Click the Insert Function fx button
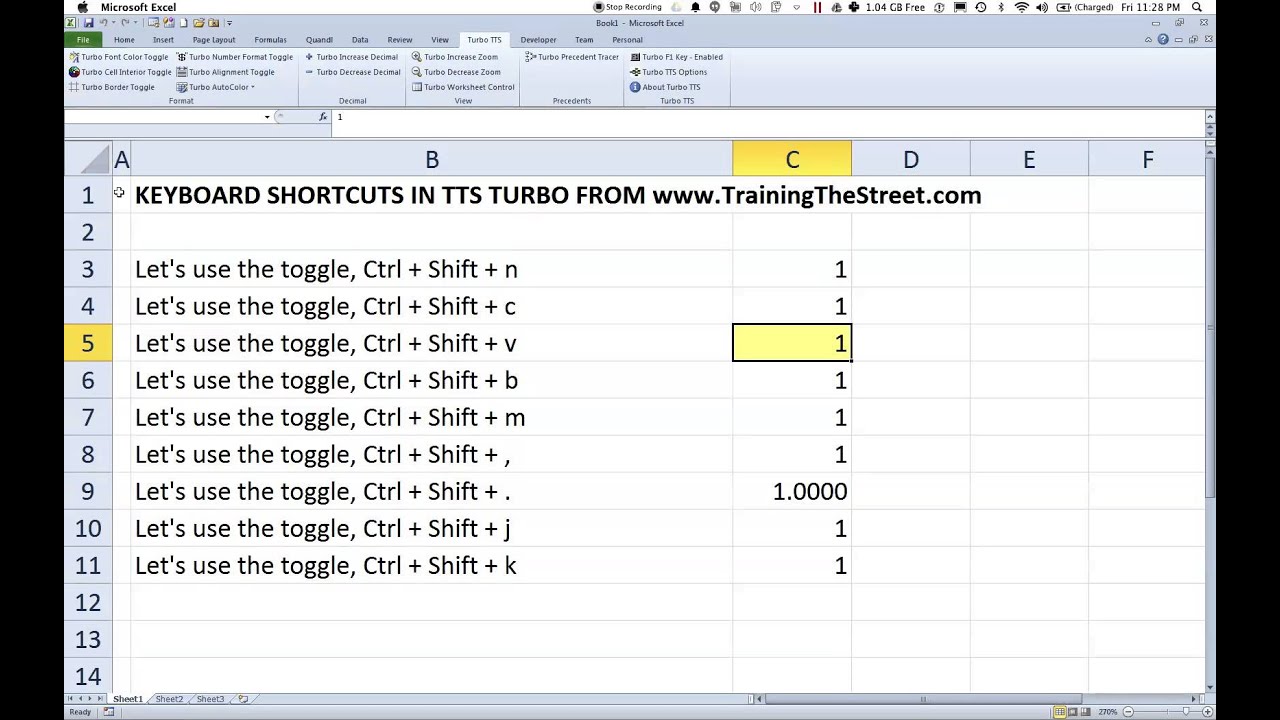Viewport: 1280px width, 720px height. click(x=322, y=117)
